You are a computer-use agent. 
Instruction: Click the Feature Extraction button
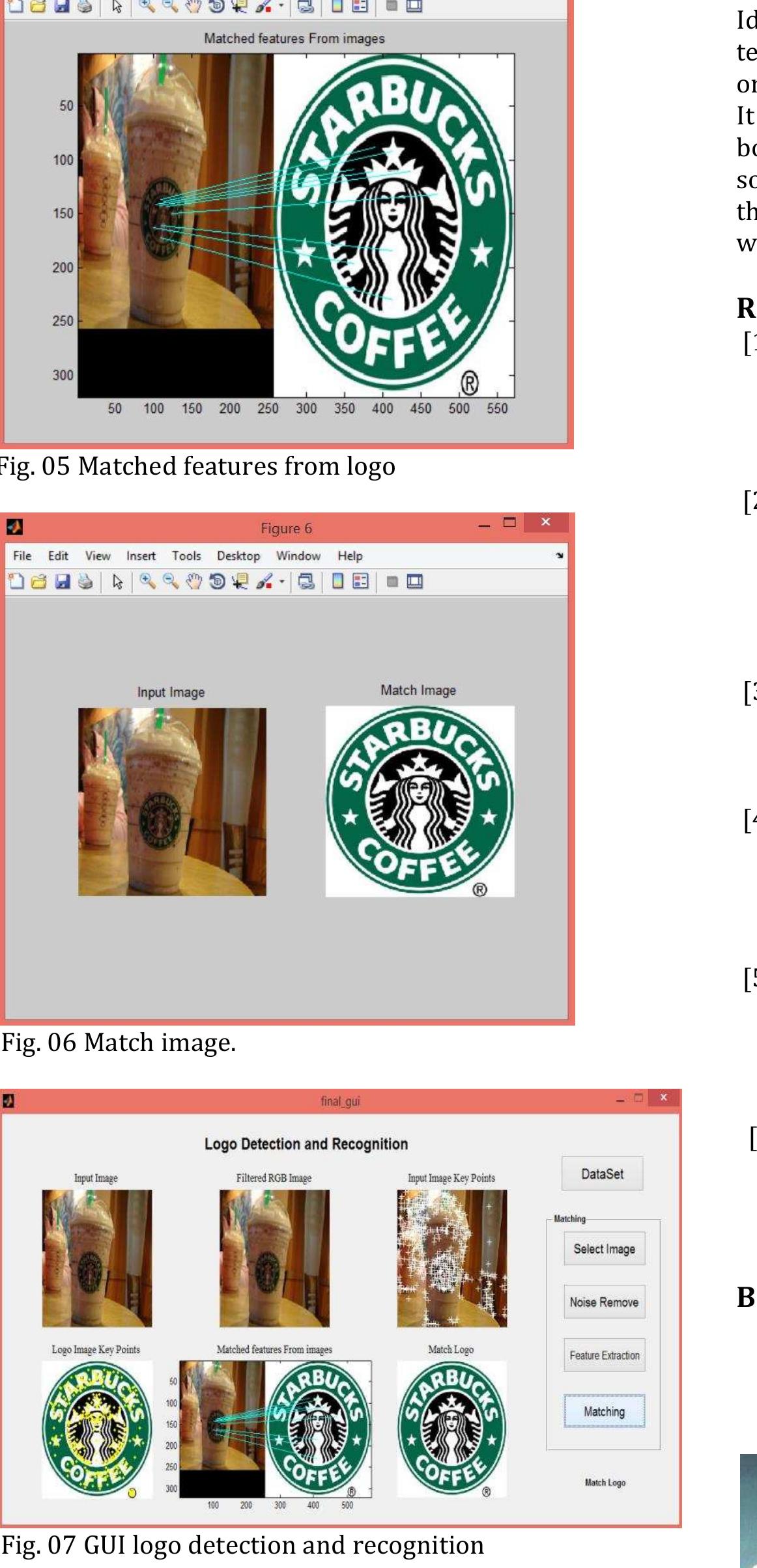tap(605, 1355)
